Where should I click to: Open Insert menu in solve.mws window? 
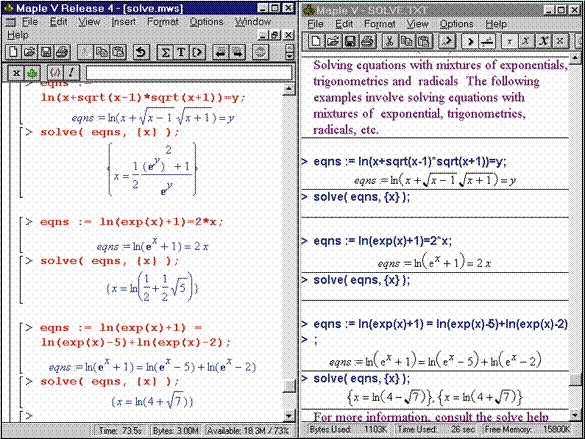[x=123, y=22]
